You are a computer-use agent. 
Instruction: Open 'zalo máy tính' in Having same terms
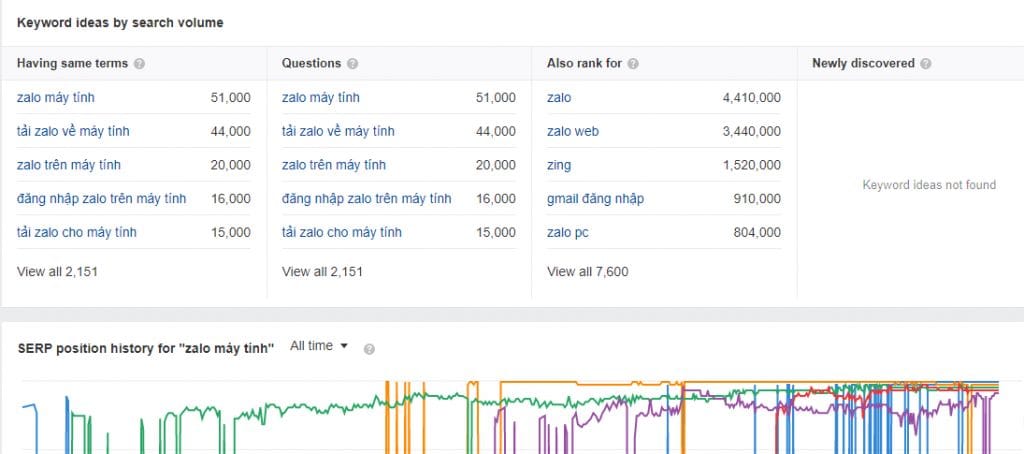(x=56, y=98)
